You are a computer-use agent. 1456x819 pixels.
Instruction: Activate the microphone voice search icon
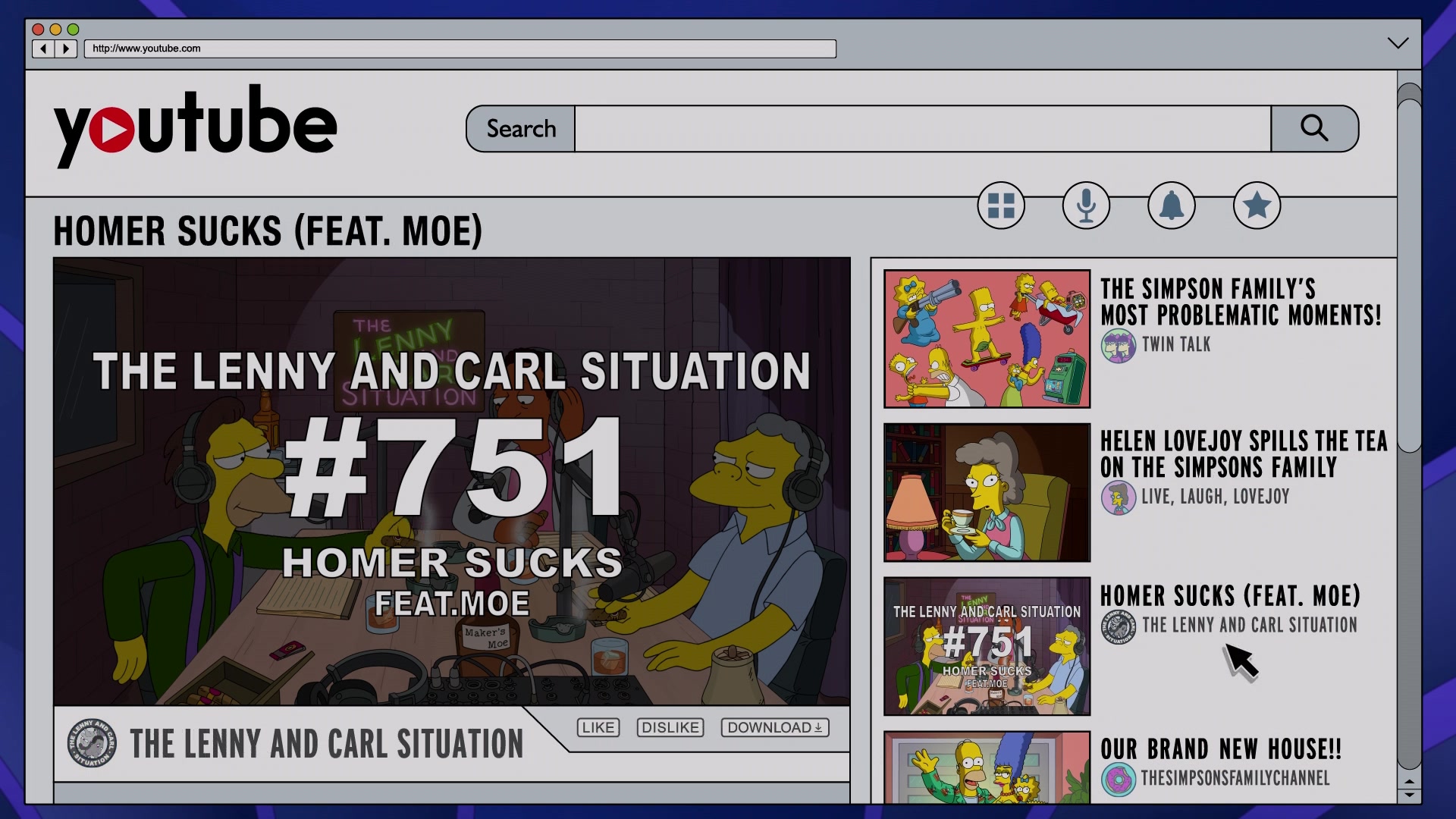coord(1086,206)
